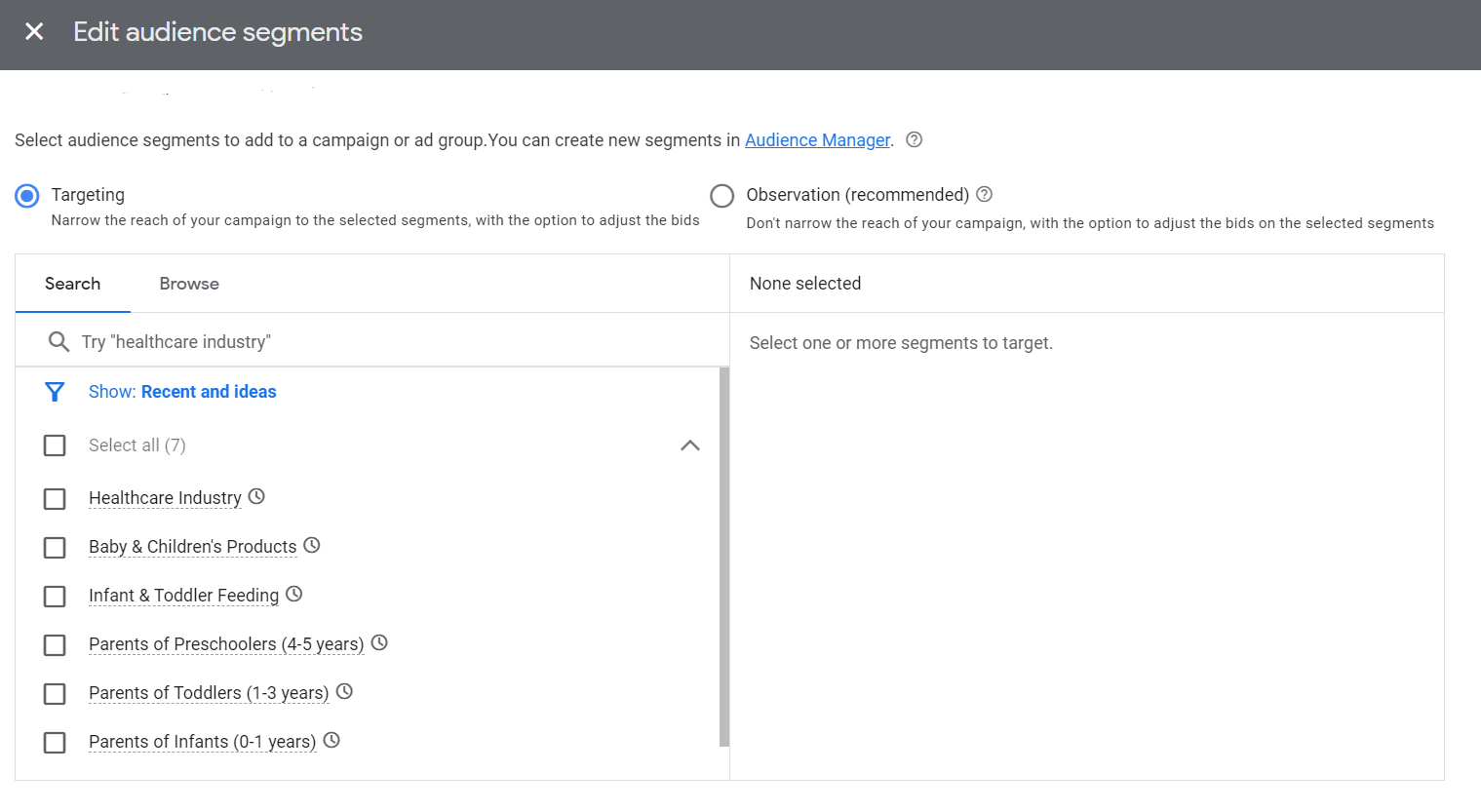This screenshot has height=812, width=1481.
Task: Click help icon beside Observation (recommended)
Action: [984, 194]
